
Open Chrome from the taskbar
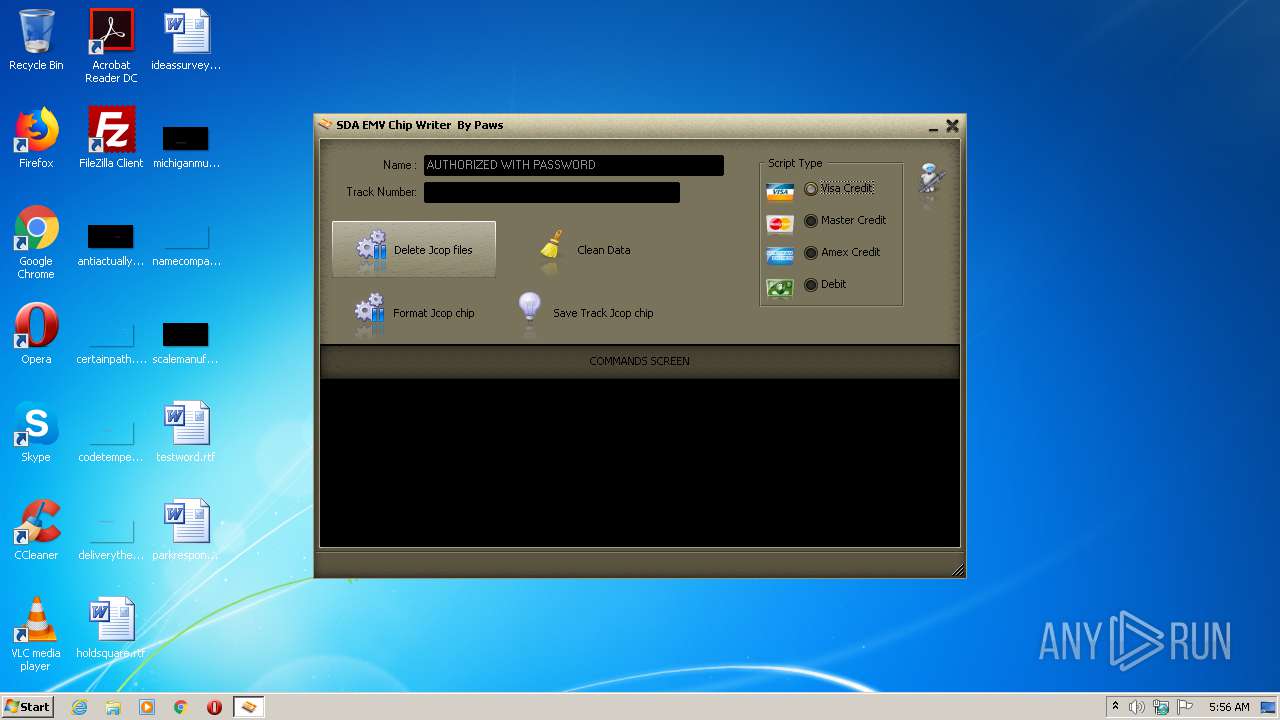pyautogui.click(x=181, y=707)
